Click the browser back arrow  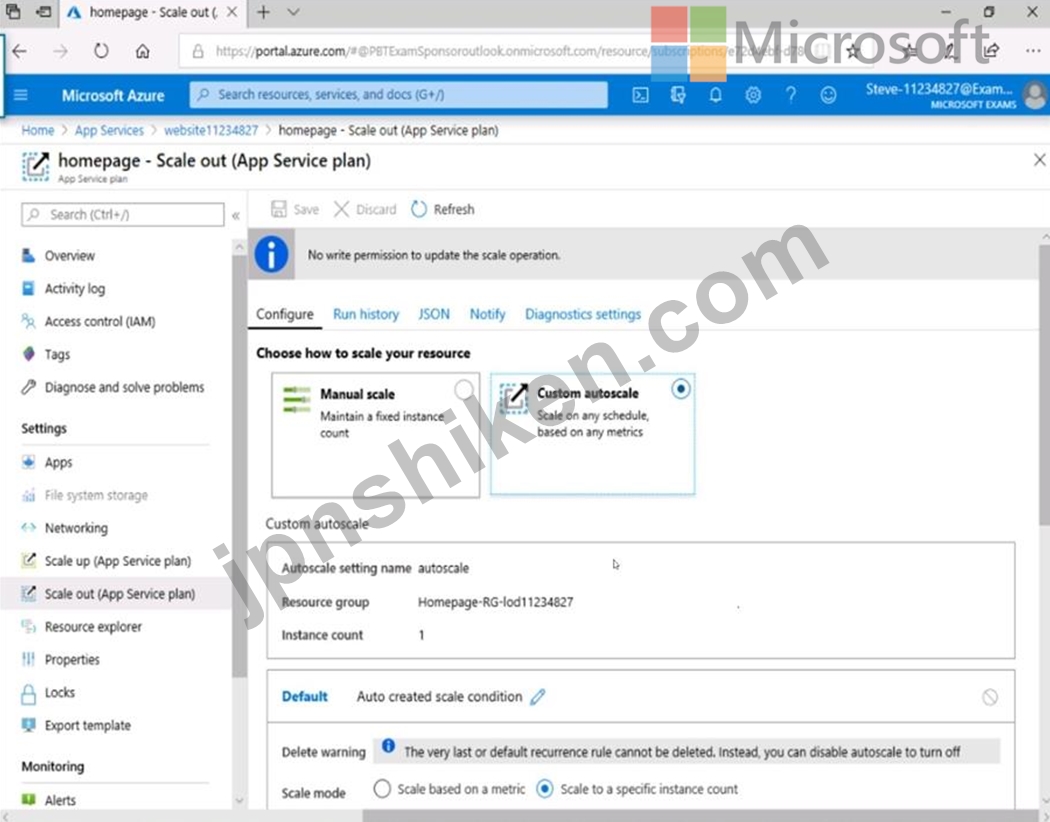(x=20, y=51)
